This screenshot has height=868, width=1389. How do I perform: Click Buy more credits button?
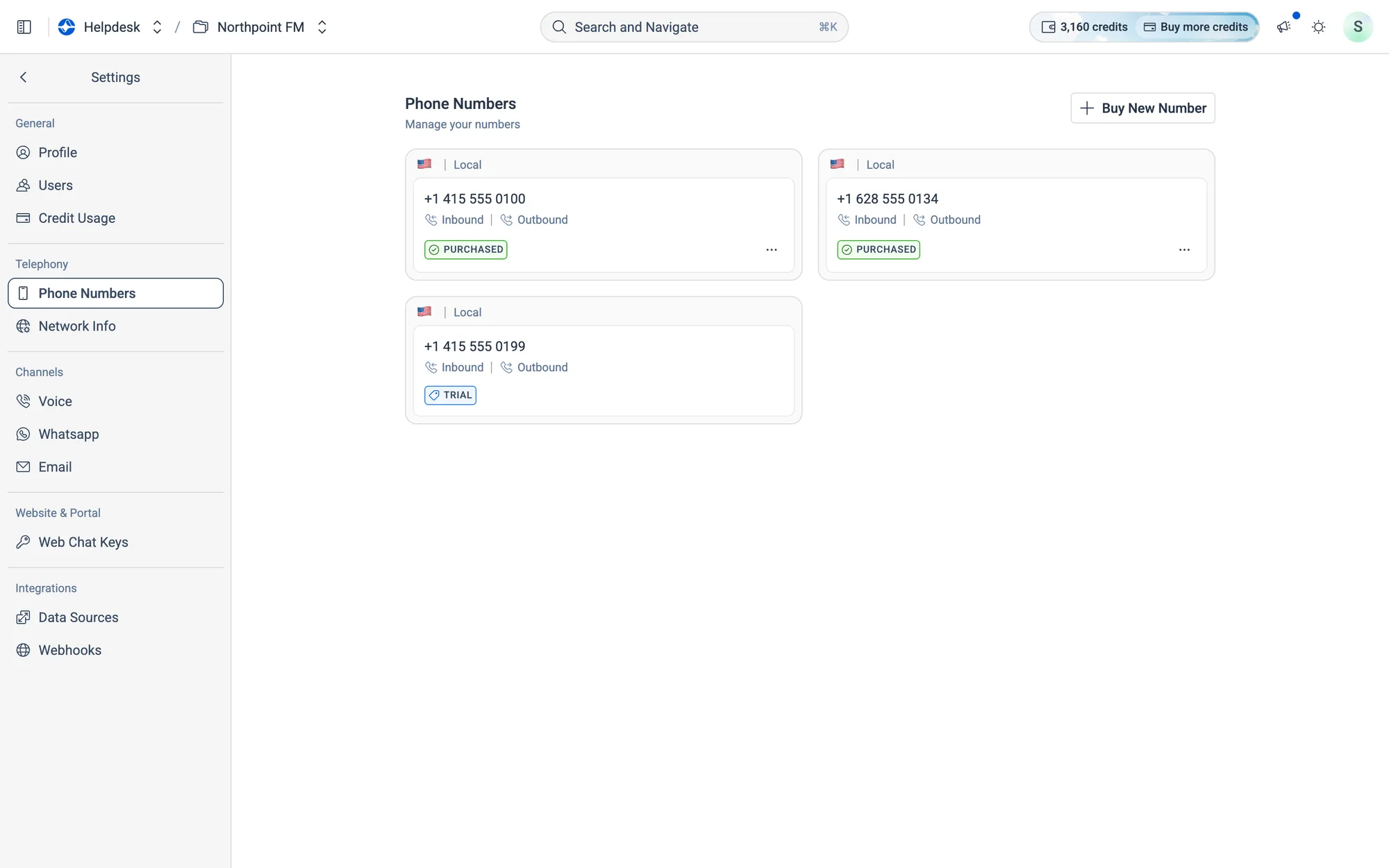(x=1196, y=27)
